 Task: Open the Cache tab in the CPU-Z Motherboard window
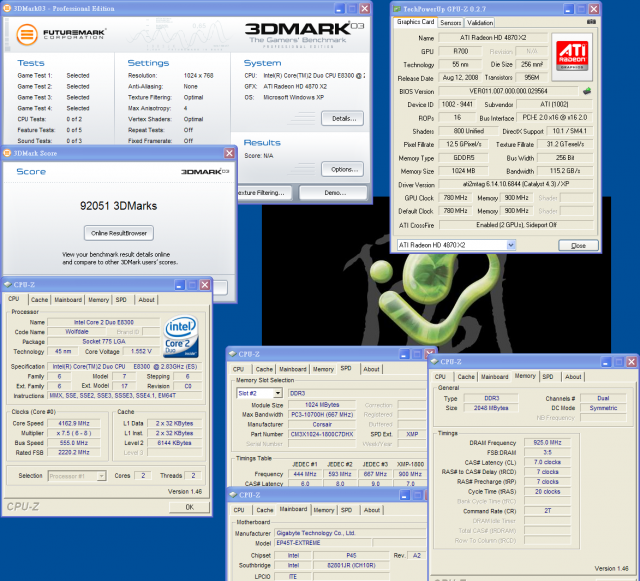point(264,510)
